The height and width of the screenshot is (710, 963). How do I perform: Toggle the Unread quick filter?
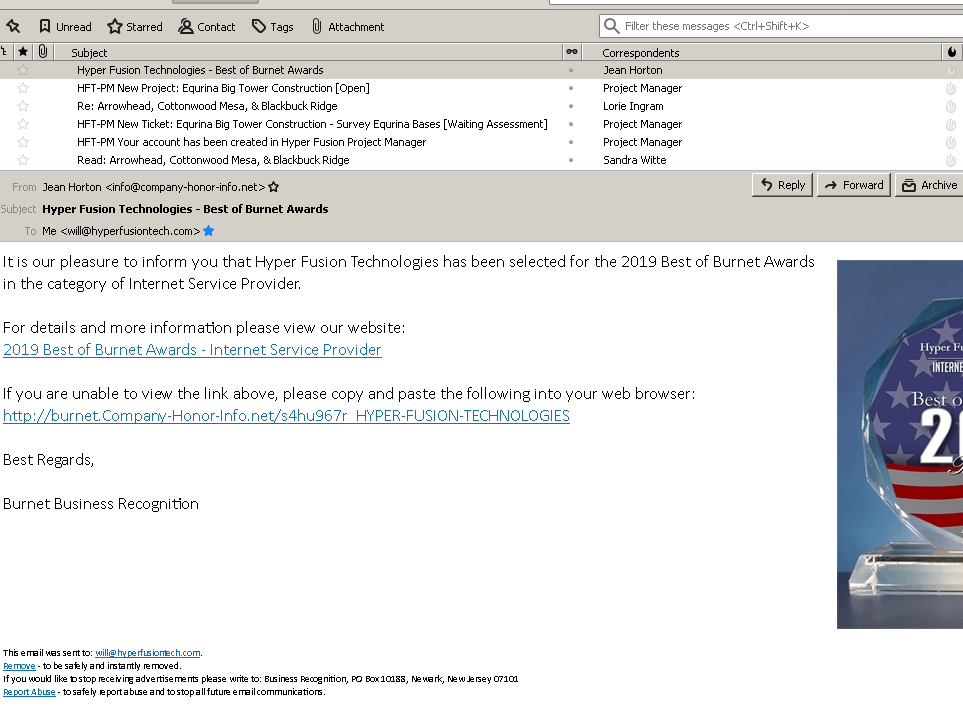click(65, 26)
